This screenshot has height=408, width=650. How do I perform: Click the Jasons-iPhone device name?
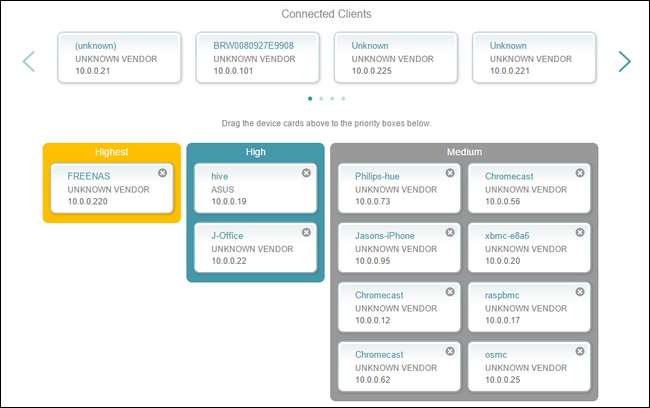[x=384, y=235]
